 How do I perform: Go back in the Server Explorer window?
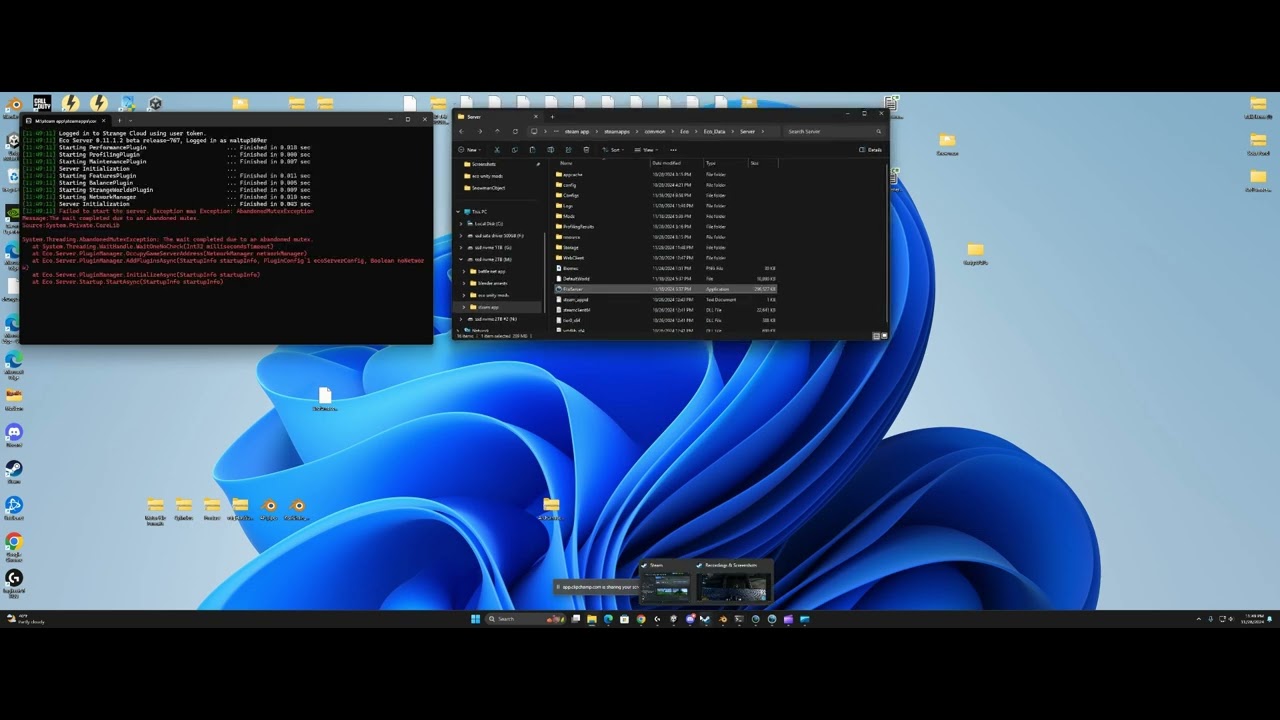tap(461, 131)
